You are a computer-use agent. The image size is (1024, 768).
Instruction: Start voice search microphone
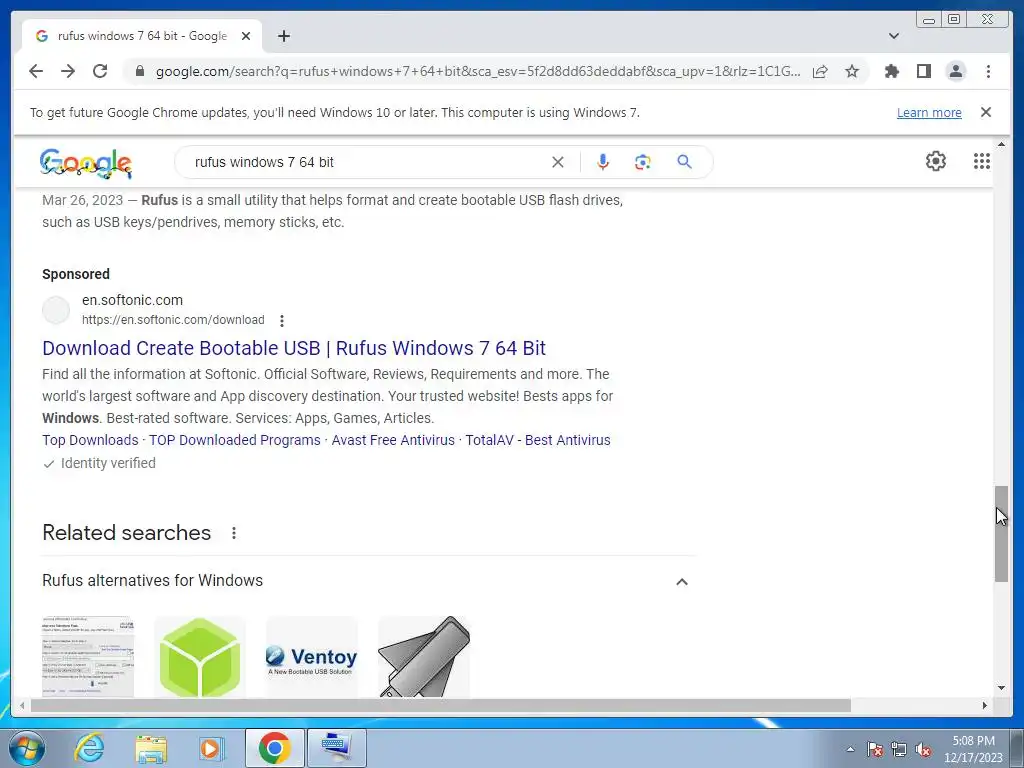[603, 162]
